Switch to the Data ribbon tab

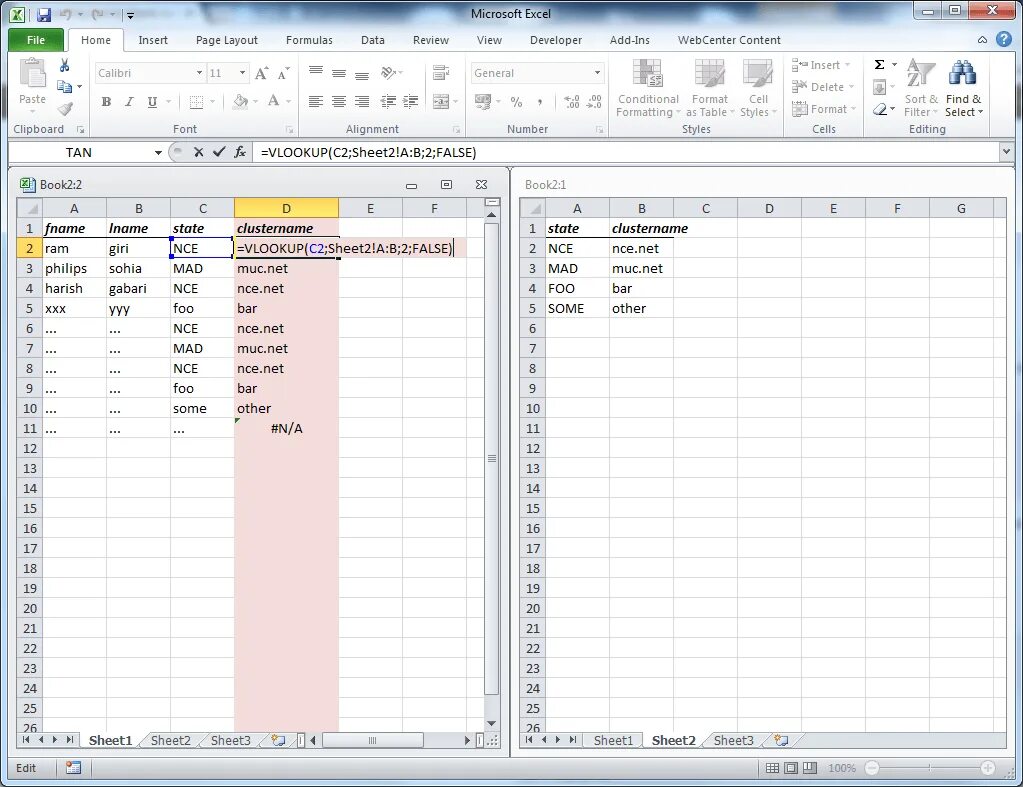(x=373, y=40)
